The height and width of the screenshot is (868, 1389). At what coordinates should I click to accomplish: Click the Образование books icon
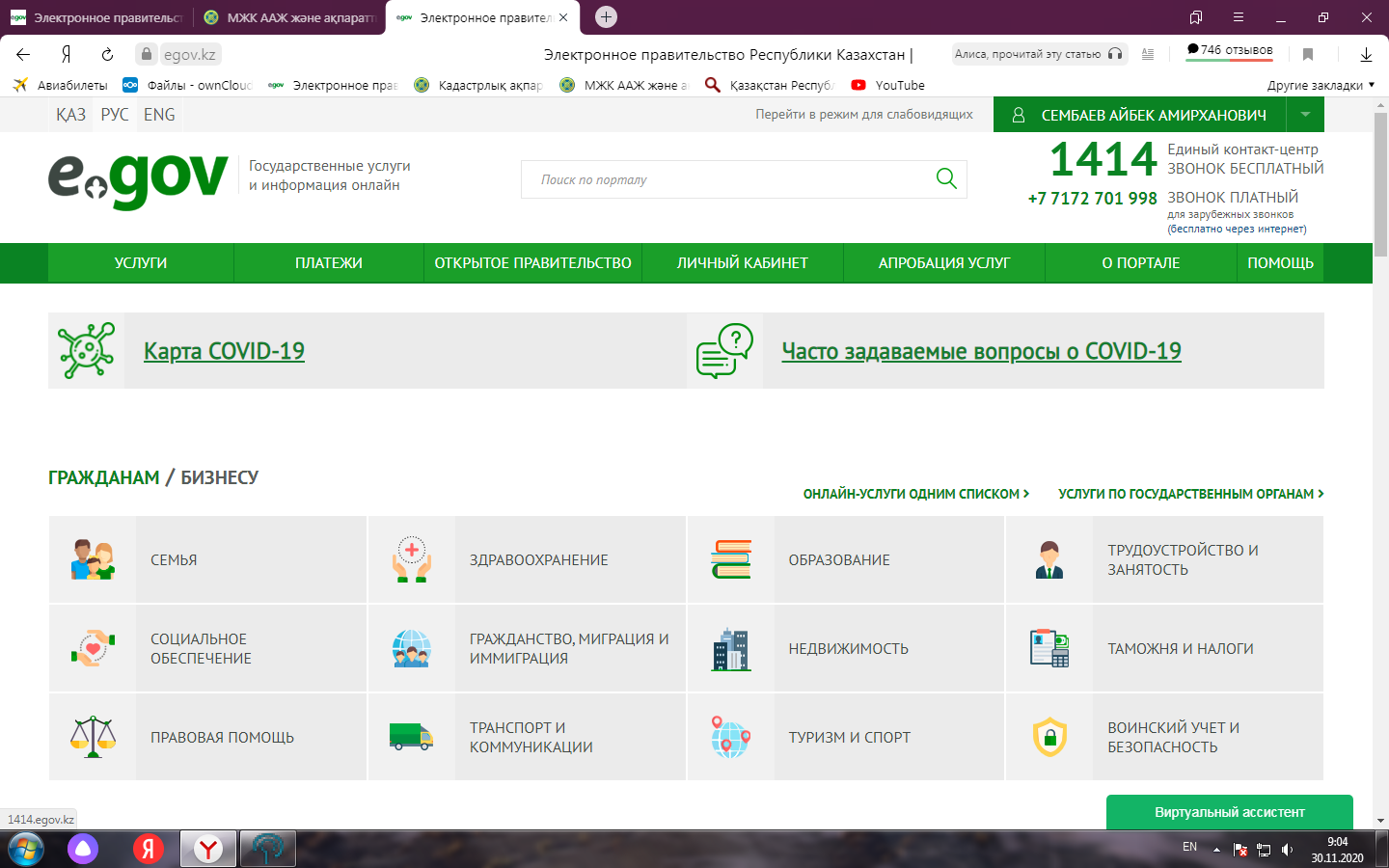(x=731, y=559)
